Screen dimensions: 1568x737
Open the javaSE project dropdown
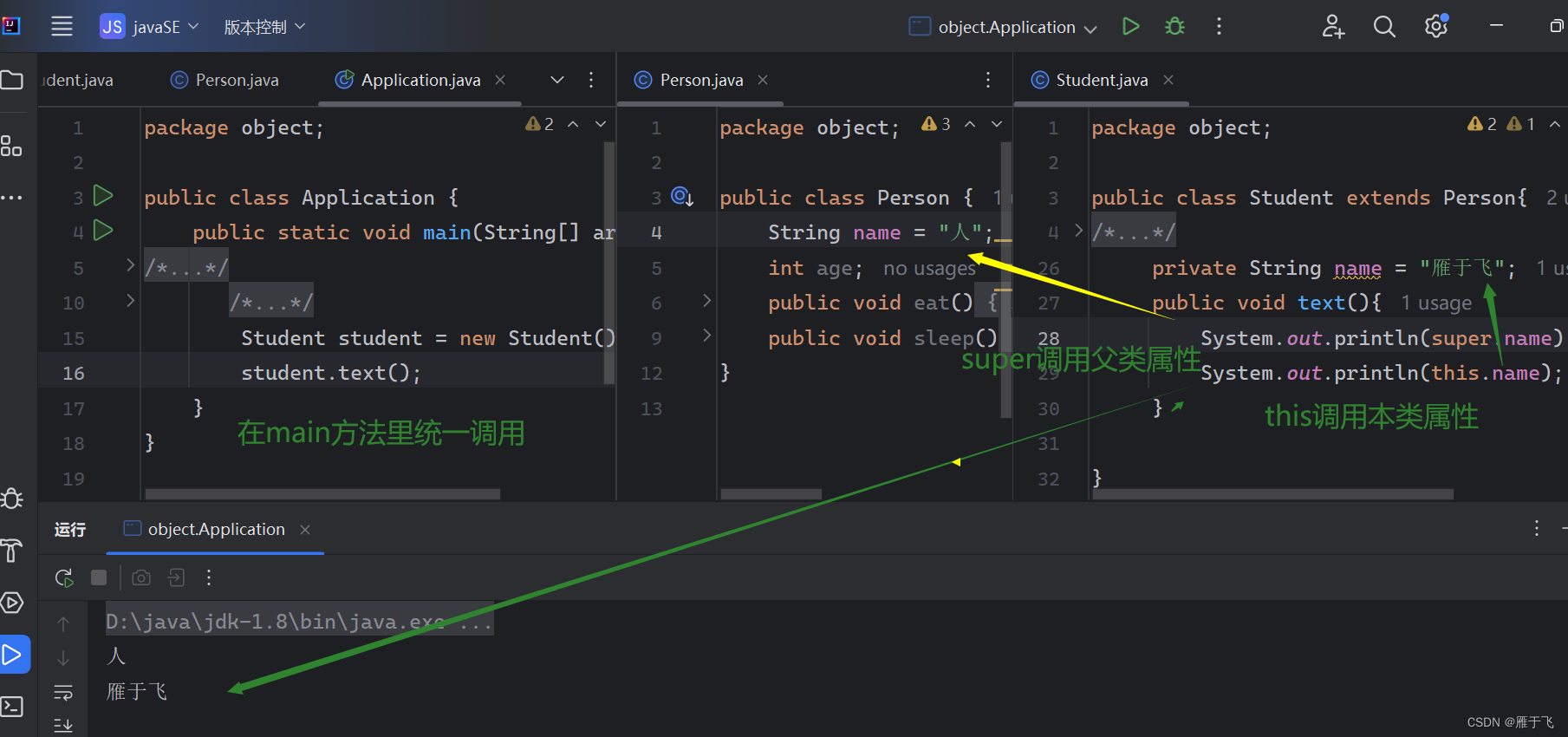coord(149,27)
